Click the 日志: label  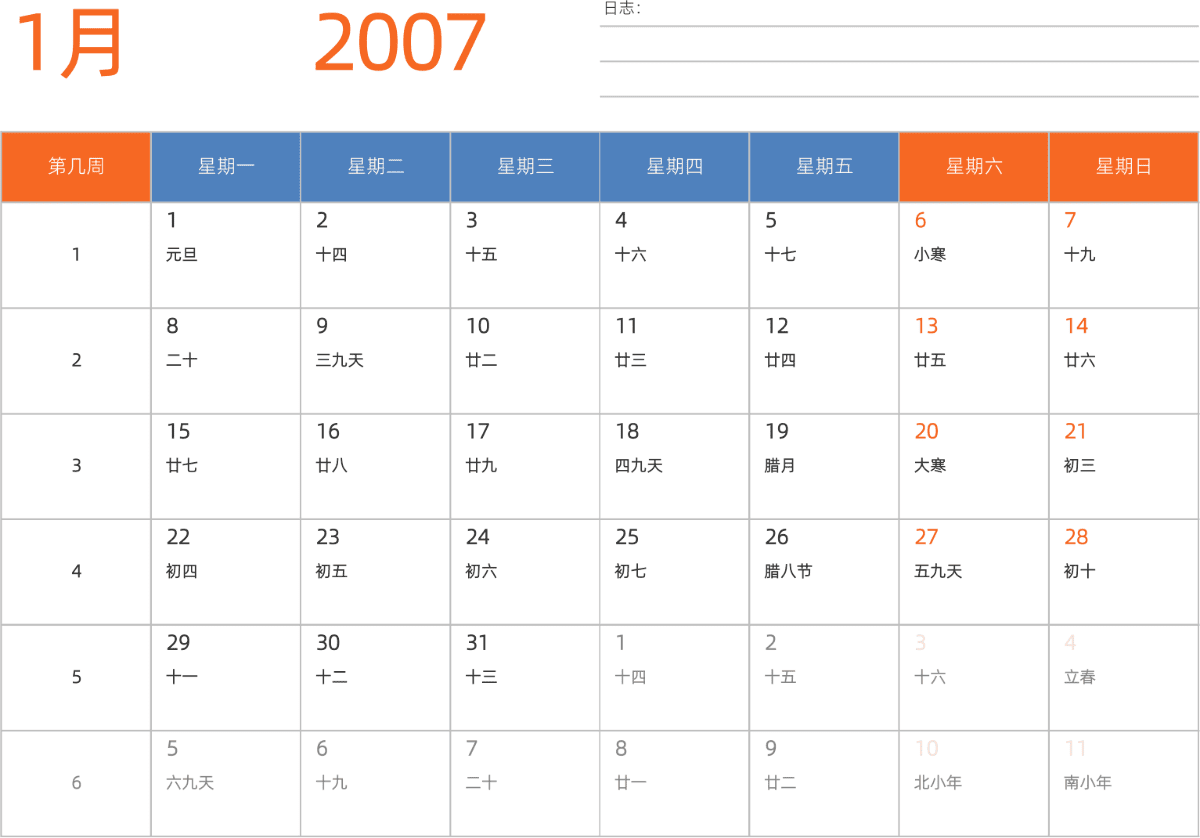tap(622, 9)
